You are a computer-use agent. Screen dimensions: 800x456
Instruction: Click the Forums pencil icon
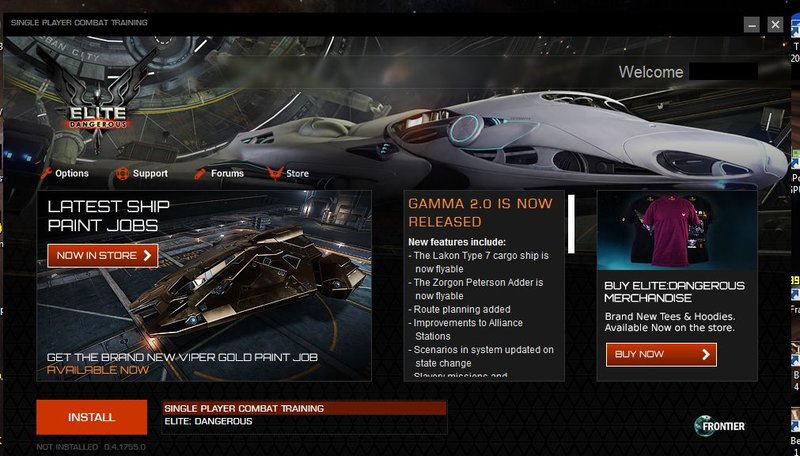pos(200,174)
